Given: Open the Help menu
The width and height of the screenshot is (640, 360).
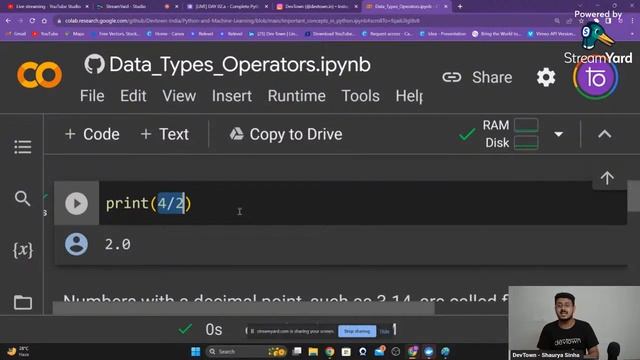Looking at the screenshot, I should [x=409, y=96].
